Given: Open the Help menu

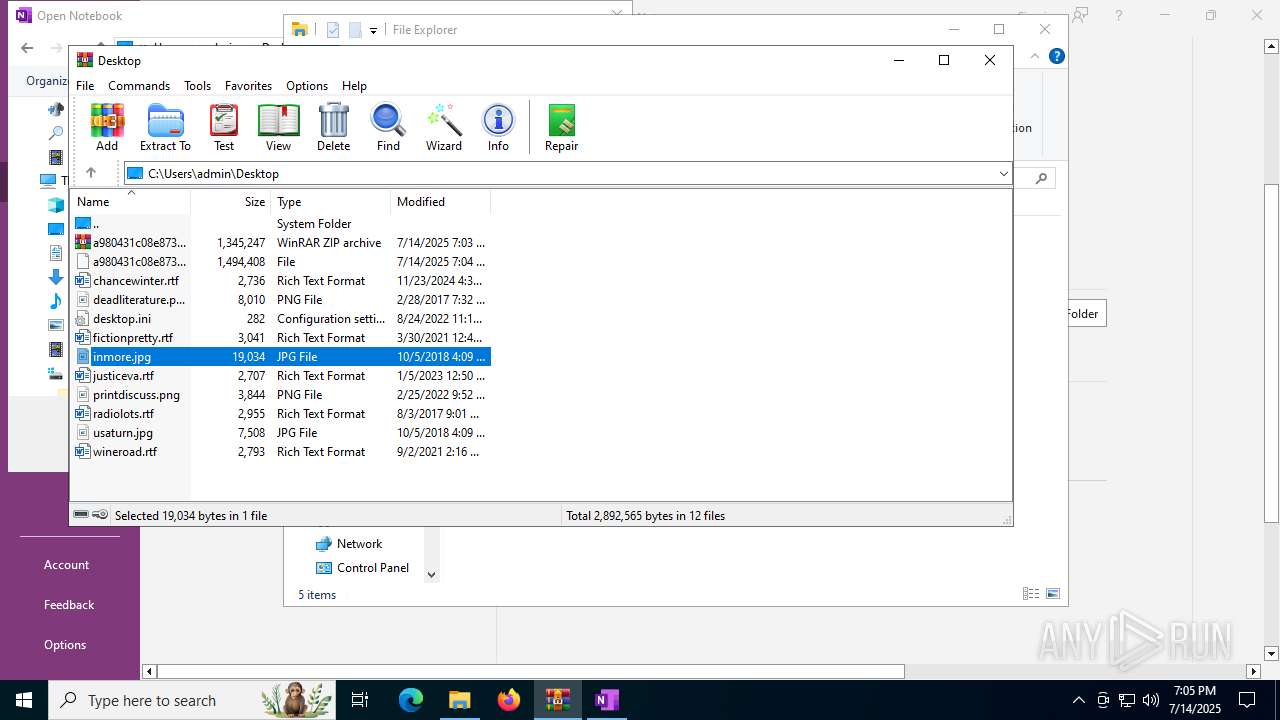Looking at the screenshot, I should coord(354,86).
